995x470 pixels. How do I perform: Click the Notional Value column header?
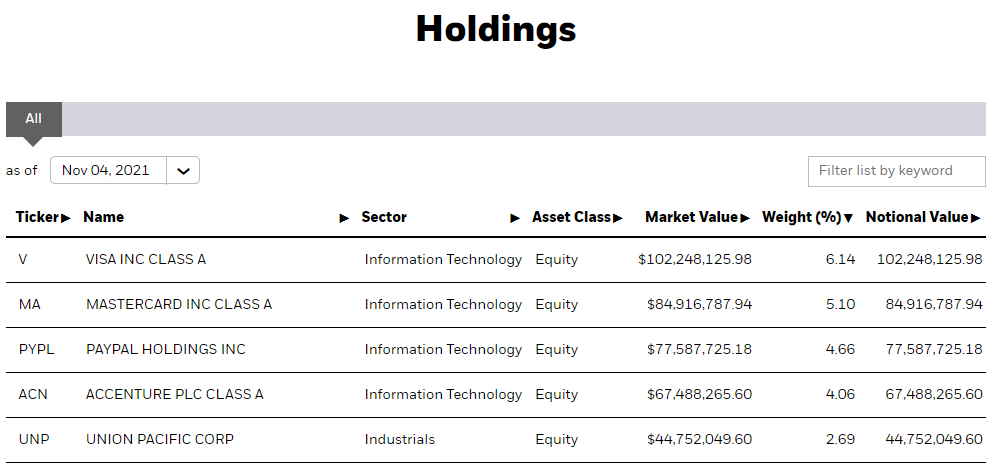click(x=917, y=217)
